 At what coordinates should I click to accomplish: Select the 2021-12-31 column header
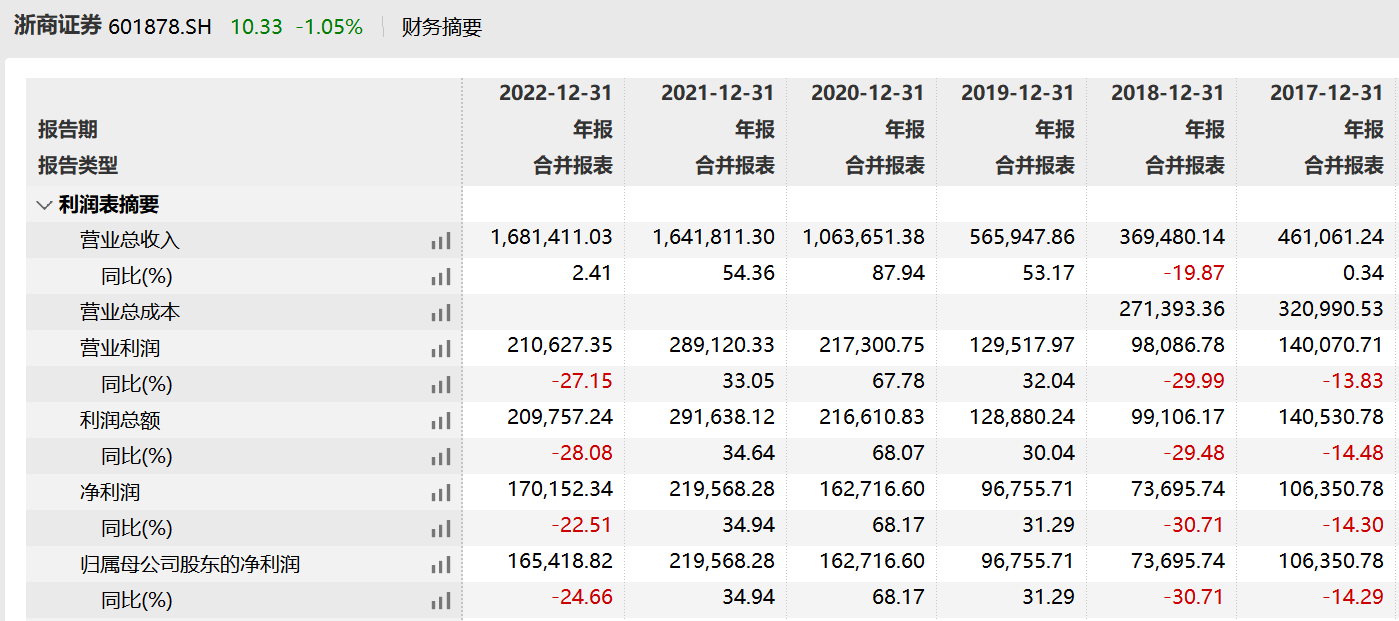717,93
